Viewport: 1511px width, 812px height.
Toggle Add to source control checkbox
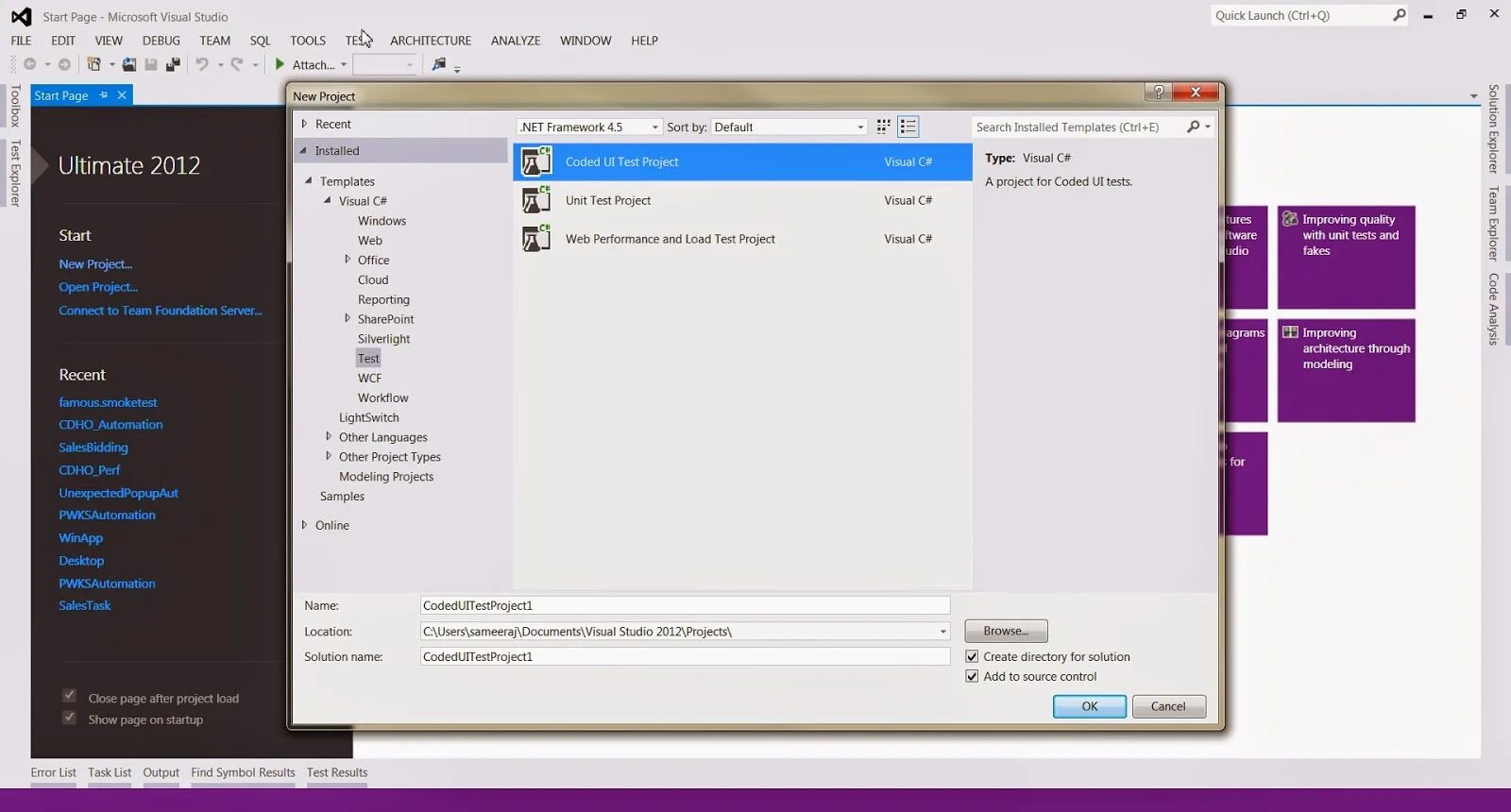click(x=972, y=676)
